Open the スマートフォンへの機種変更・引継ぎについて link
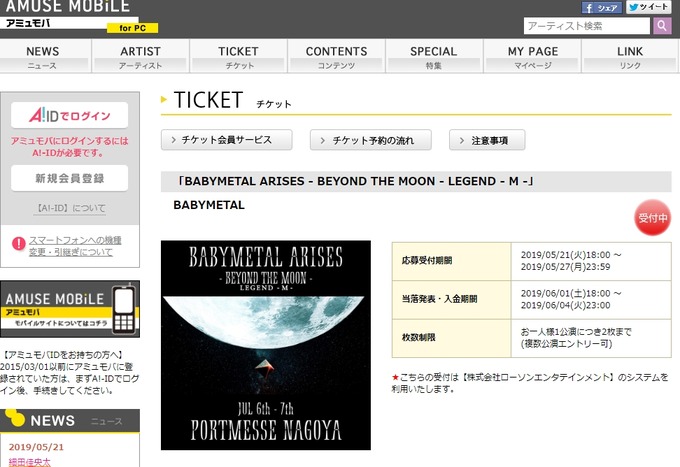Viewport: 680px width, 467px height. point(75,246)
